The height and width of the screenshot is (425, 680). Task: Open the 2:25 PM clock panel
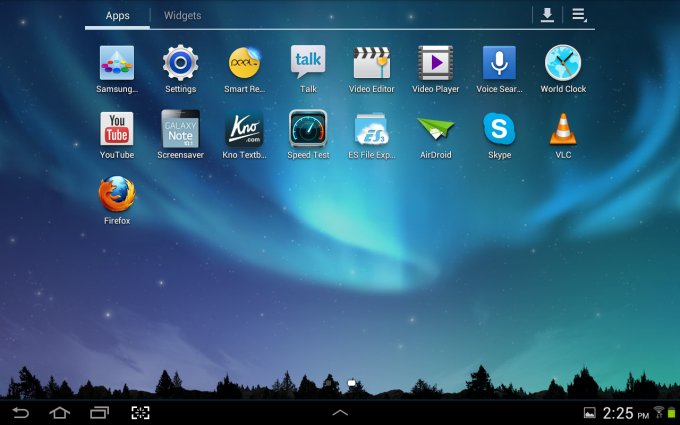pyautogui.click(x=625, y=413)
